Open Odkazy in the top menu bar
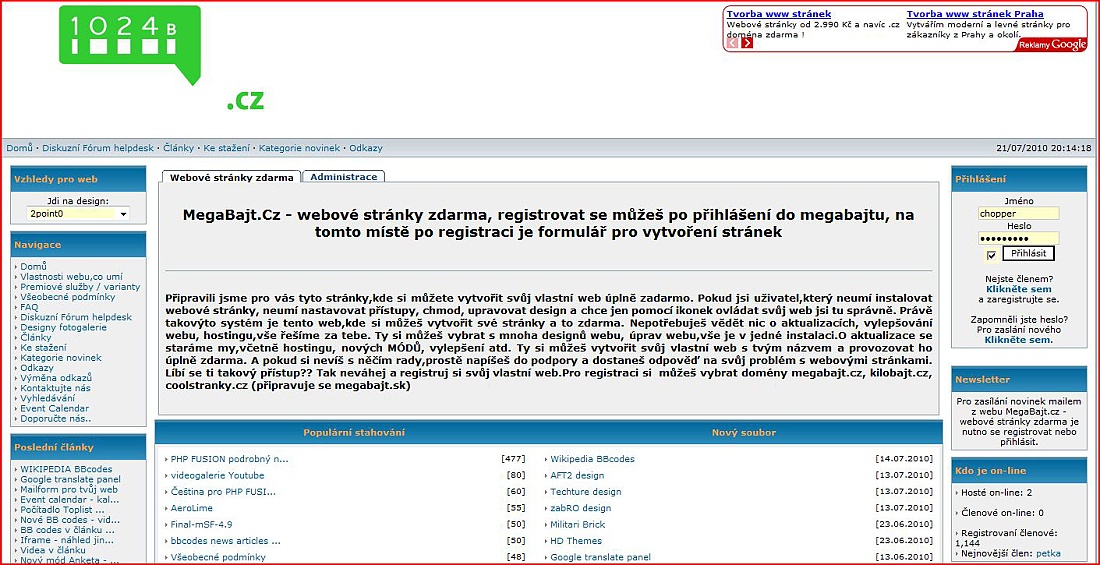The height and width of the screenshot is (565, 1100). pos(366,148)
